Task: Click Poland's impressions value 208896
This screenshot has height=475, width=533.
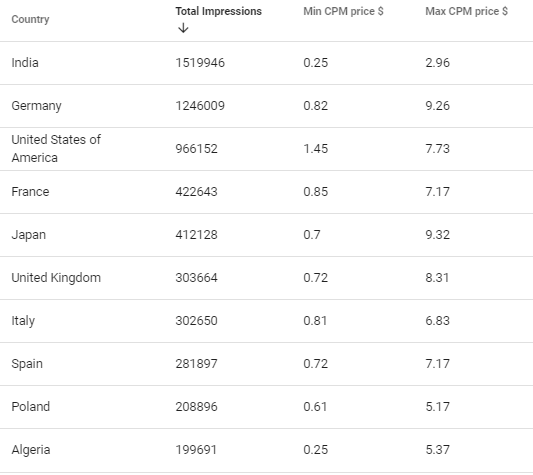Action: (196, 407)
